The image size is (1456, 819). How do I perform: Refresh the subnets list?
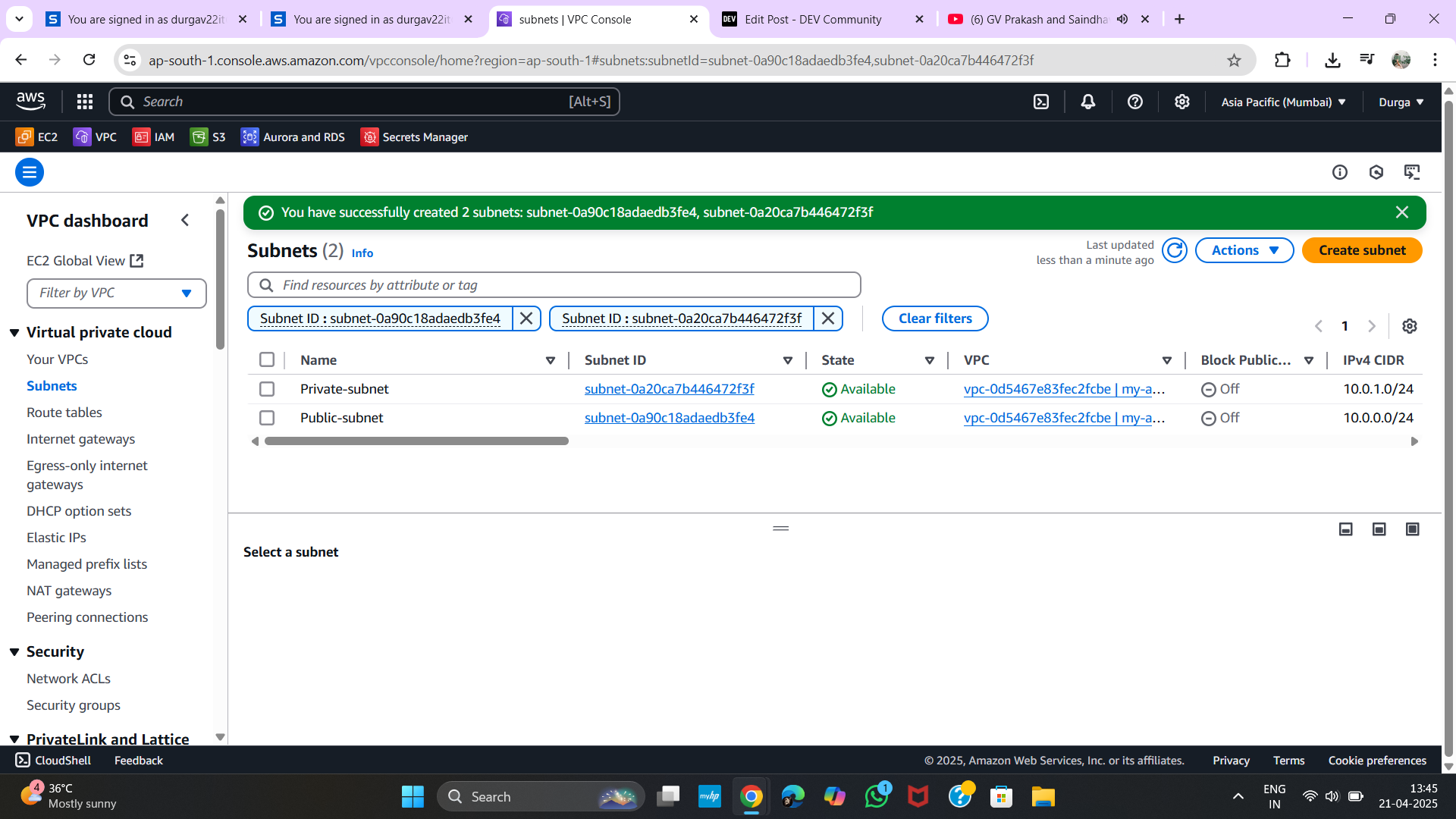[1175, 250]
